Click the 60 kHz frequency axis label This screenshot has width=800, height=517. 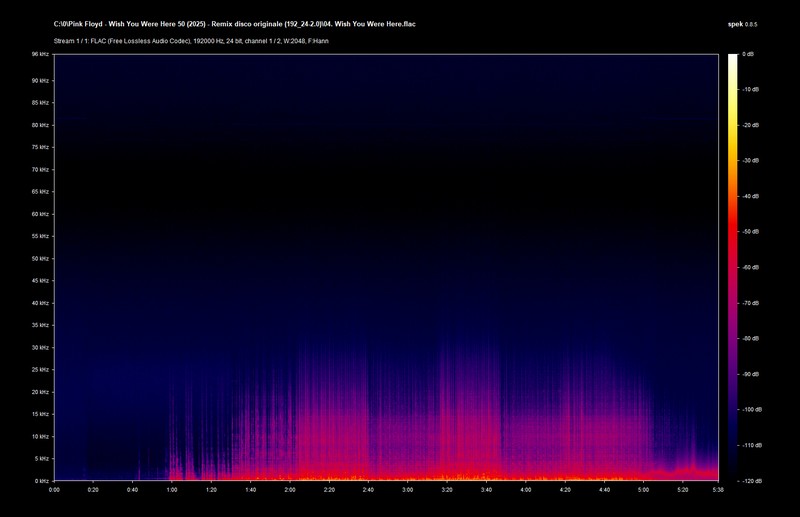(x=40, y=214)
